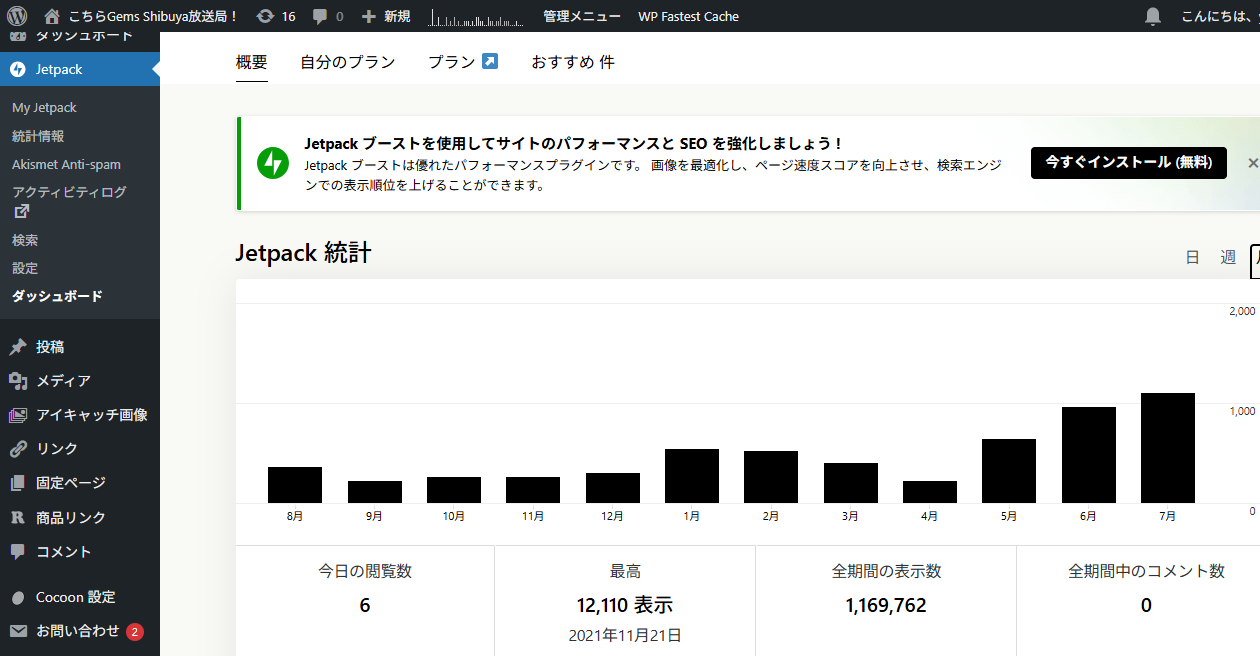This screenshot has width=1260, height=656.
Task: Click the 2021年11月21日 date
Action: (x=625, y=635)
